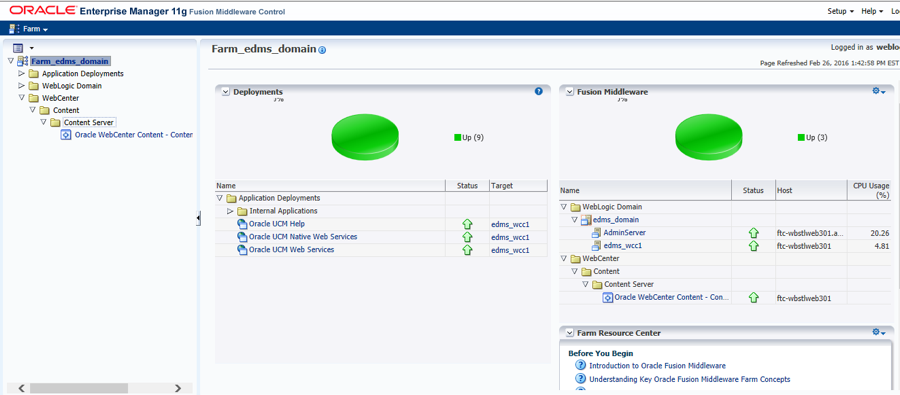
Task: Collapse Farm_edms_domain root node in tree
Action: coord(10,61)
